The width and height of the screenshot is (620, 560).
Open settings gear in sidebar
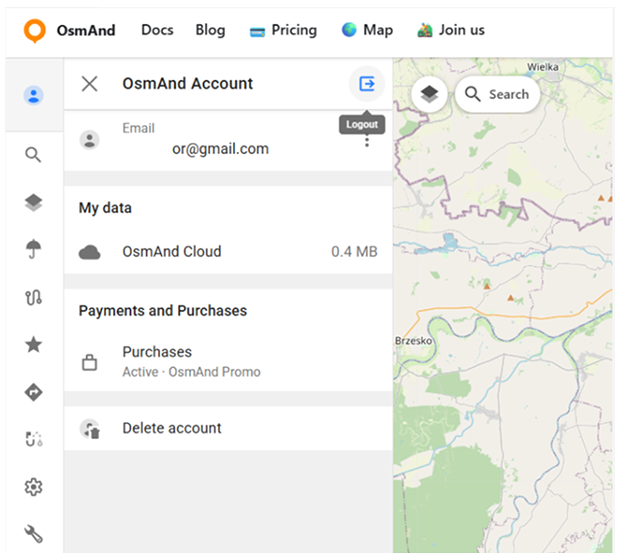click(33, 487)
